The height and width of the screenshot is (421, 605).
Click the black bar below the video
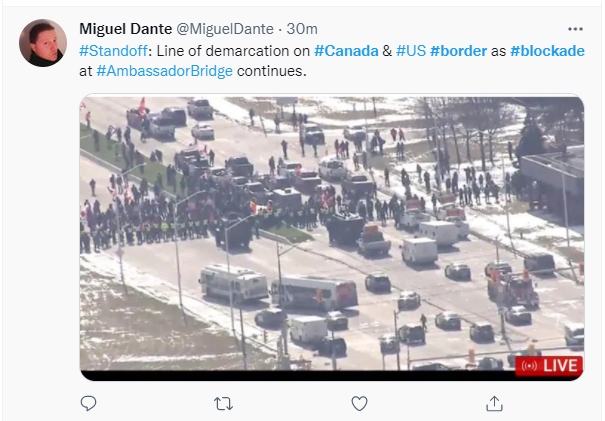pyautogui.click(x=332, y=375)
